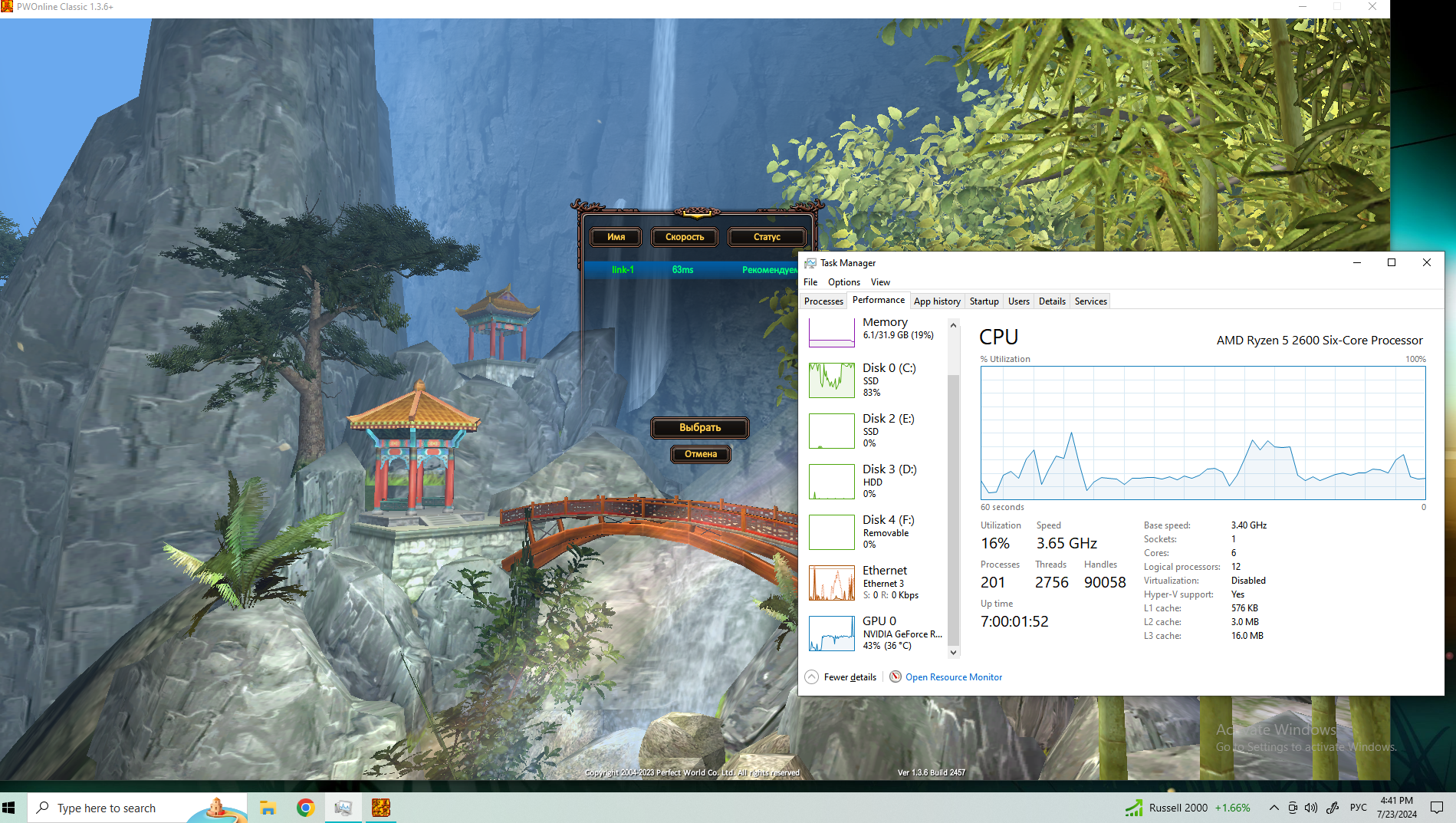Sort servers by Скорость column

[685, 237]
